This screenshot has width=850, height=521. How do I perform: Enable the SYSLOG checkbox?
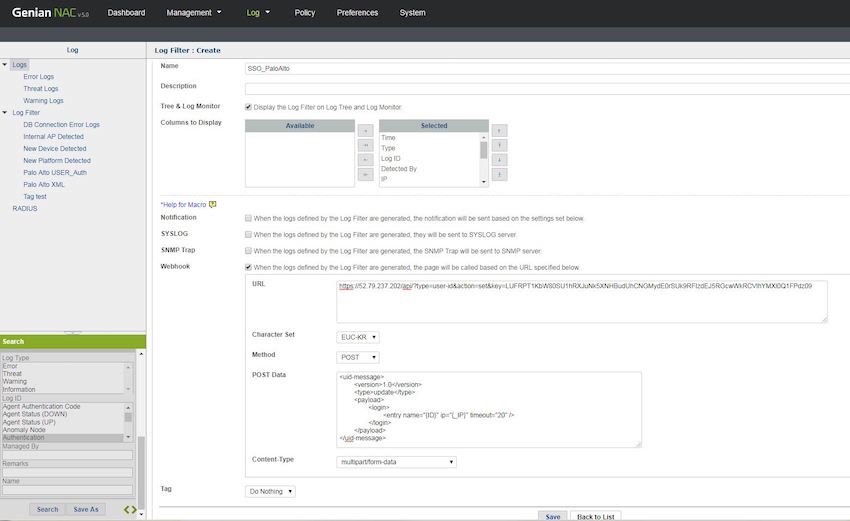(248, 234)
